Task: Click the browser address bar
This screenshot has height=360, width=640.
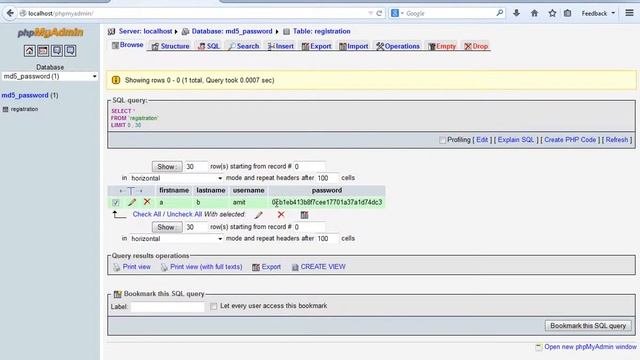Action: coord(196,13)
